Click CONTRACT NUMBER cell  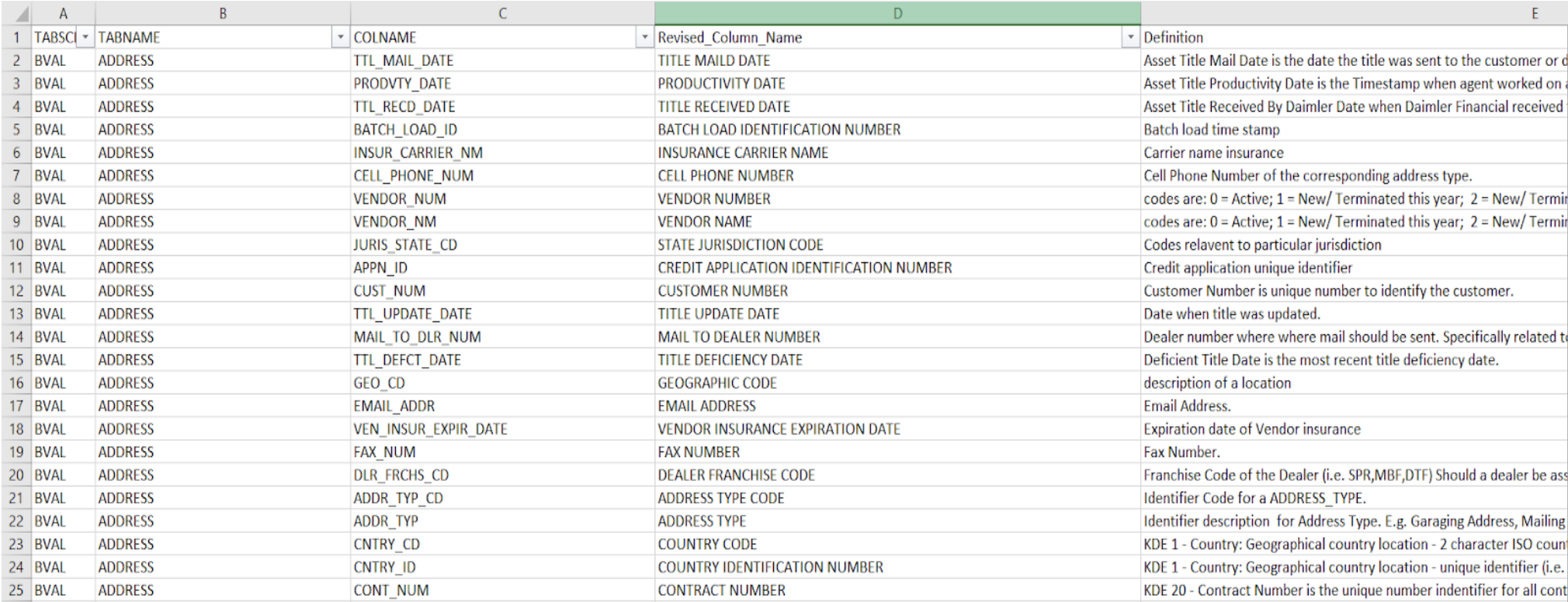click(x=897, y=590)
